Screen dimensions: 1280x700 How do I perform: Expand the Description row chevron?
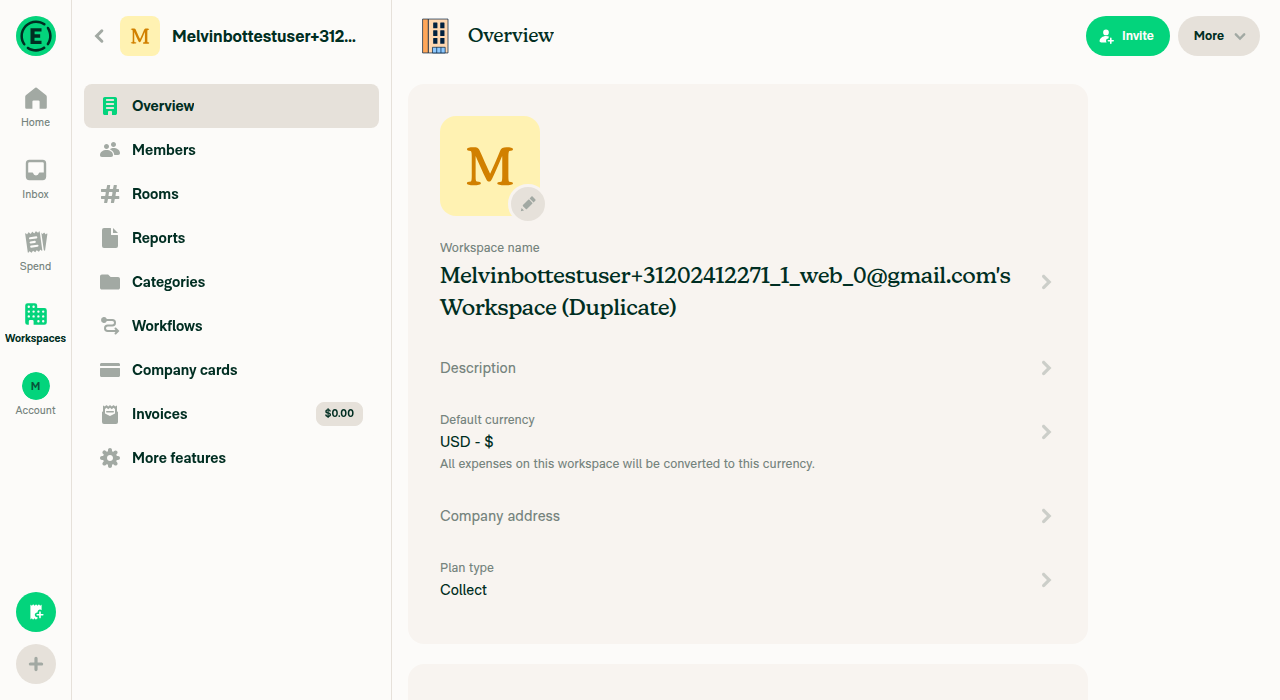pyautogui.click(x=1046, y=368)
